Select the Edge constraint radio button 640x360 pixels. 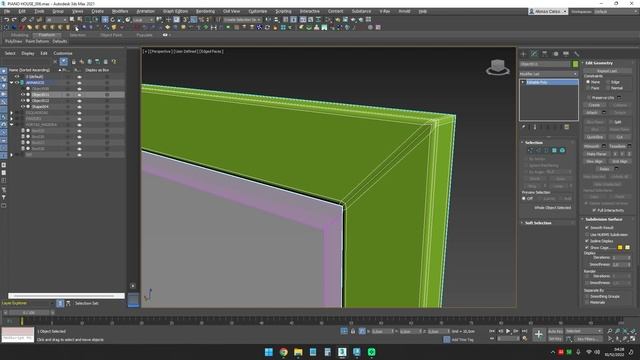tap(608, 82)
